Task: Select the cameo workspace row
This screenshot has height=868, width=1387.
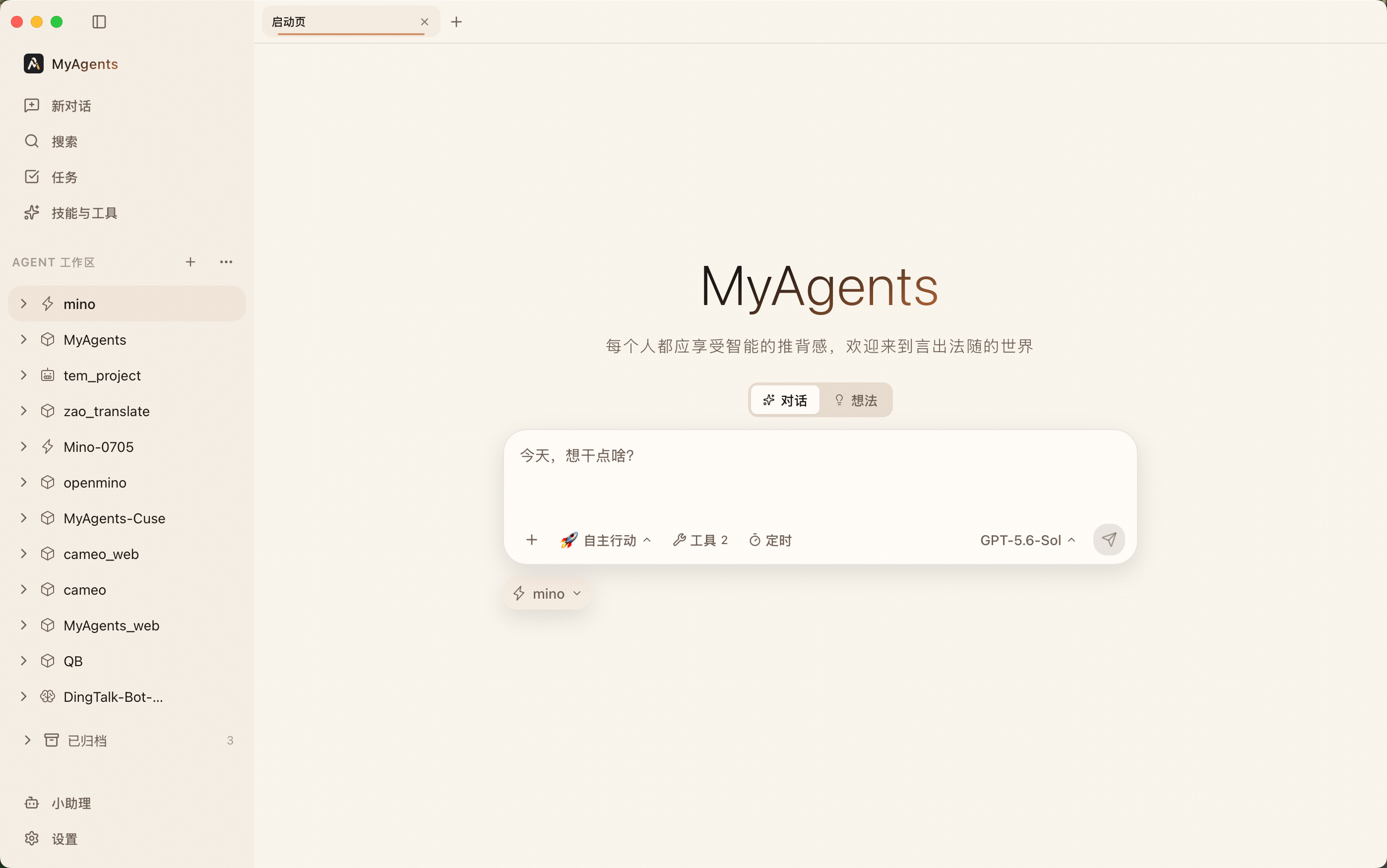Action: tap(127, 590)
